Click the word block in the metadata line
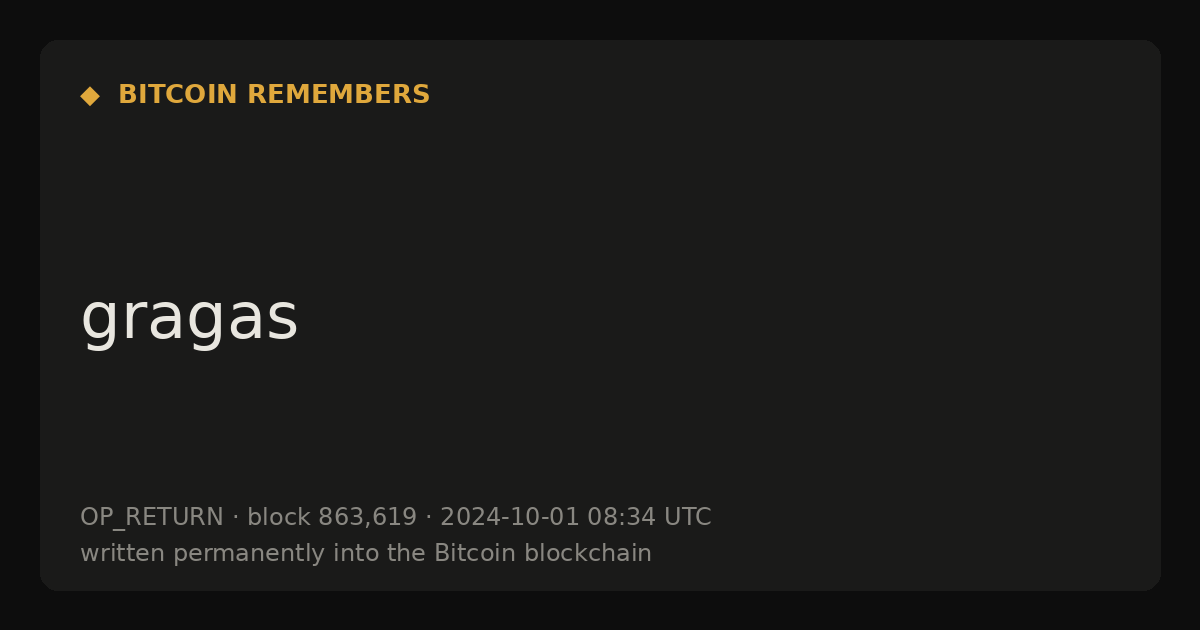The height and width of the screenshot is (630, 1200). [x=279, y=518]
